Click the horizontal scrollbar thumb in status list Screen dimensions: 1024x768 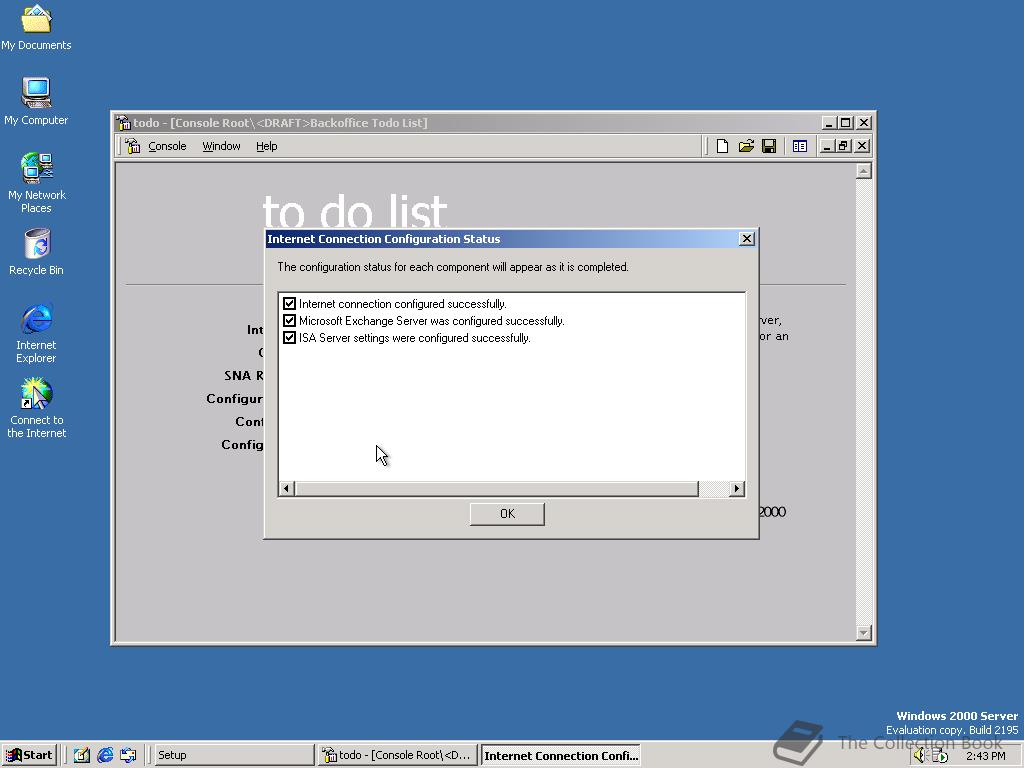496,488
